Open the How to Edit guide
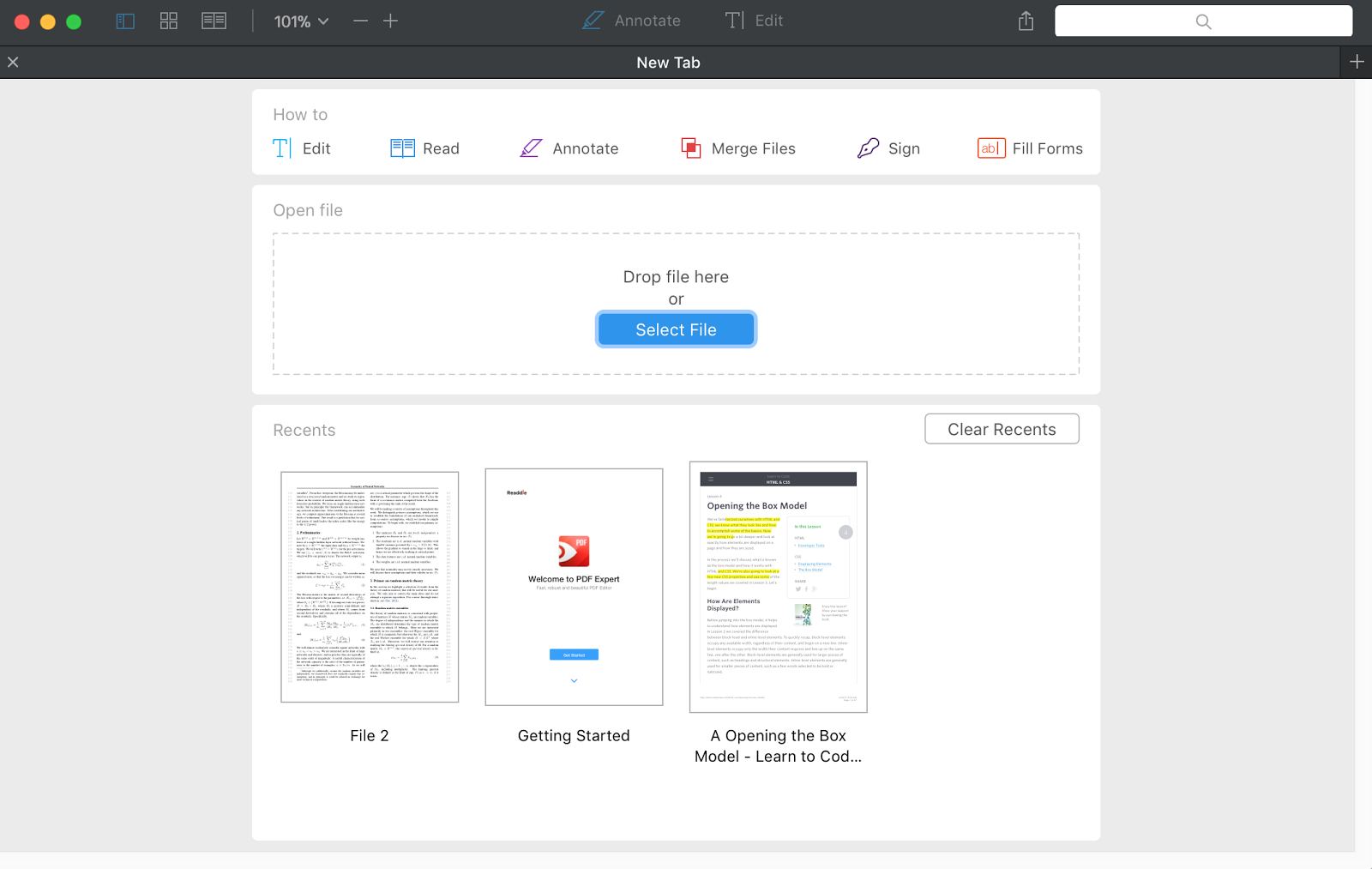Screen dimensions: 1372x869 (302, 148)
